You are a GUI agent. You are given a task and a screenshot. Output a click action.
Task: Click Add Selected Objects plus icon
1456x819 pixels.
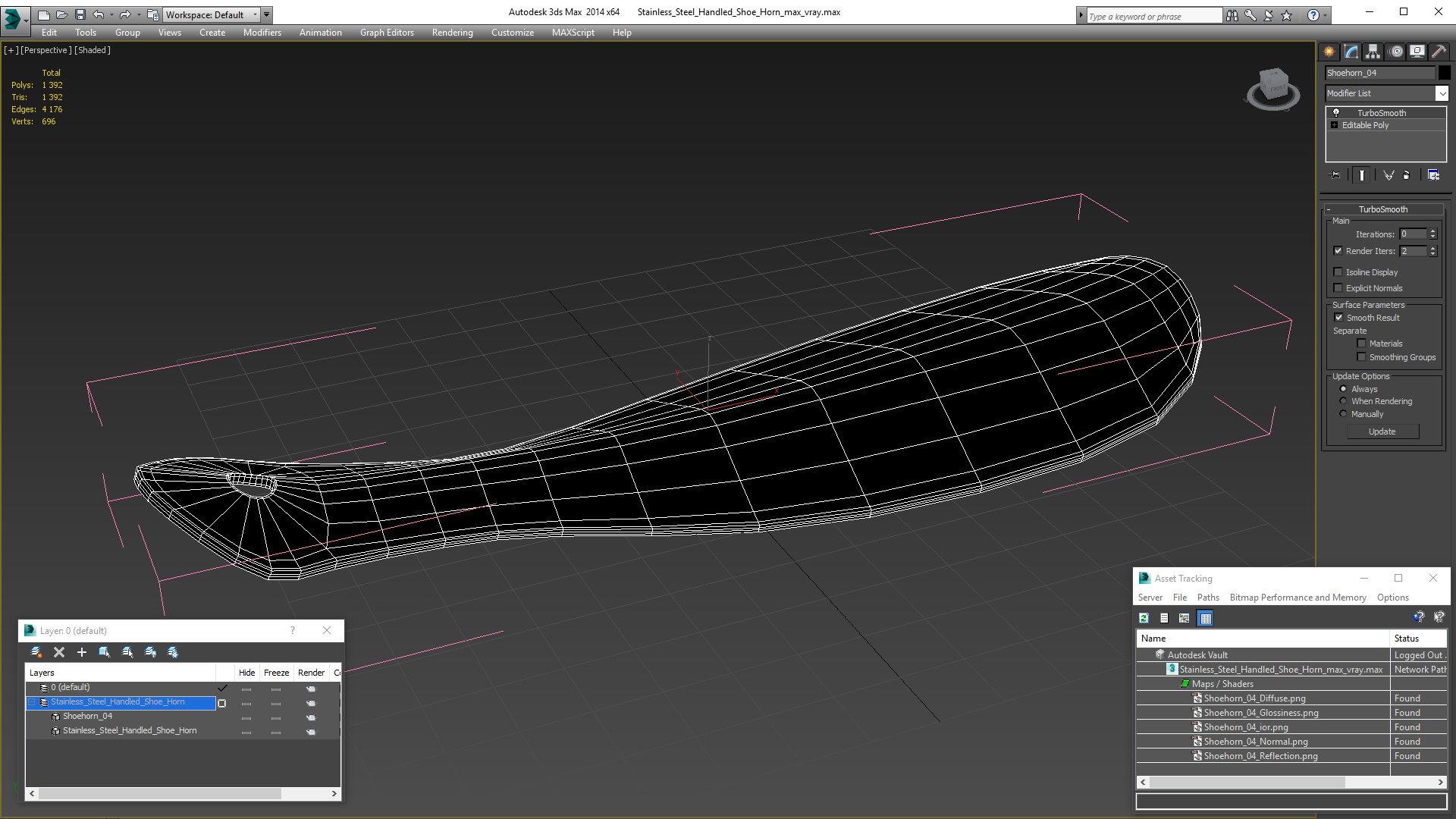(x=82, y=652)
